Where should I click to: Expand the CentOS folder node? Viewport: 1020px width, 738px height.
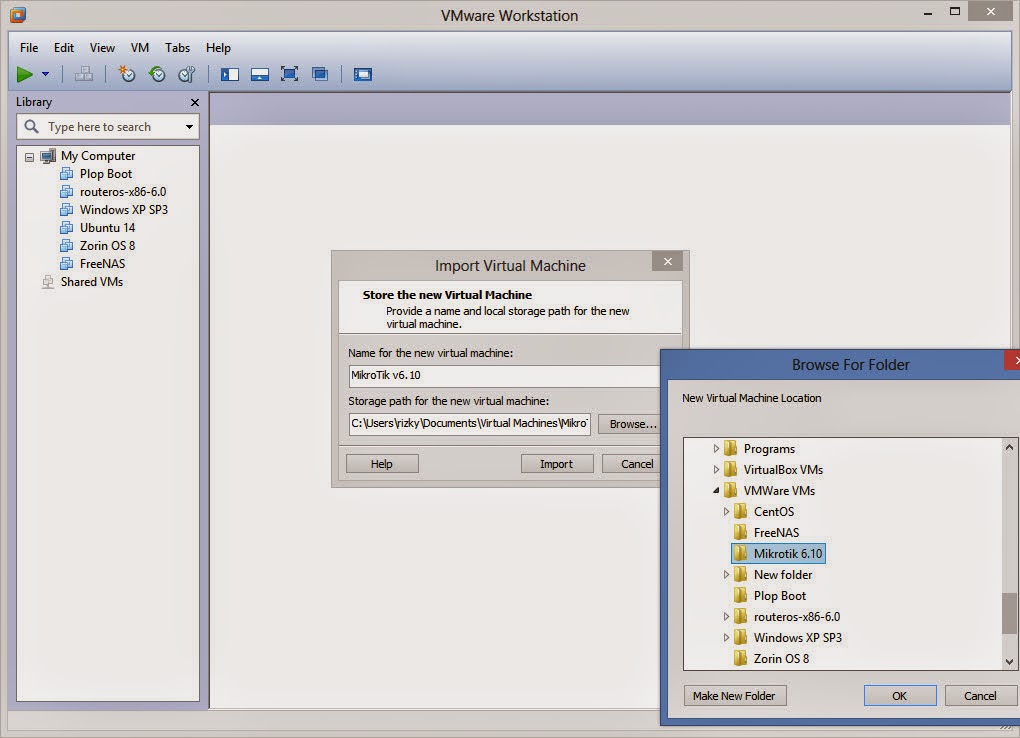pyautogui.click(x=727, y=512)
